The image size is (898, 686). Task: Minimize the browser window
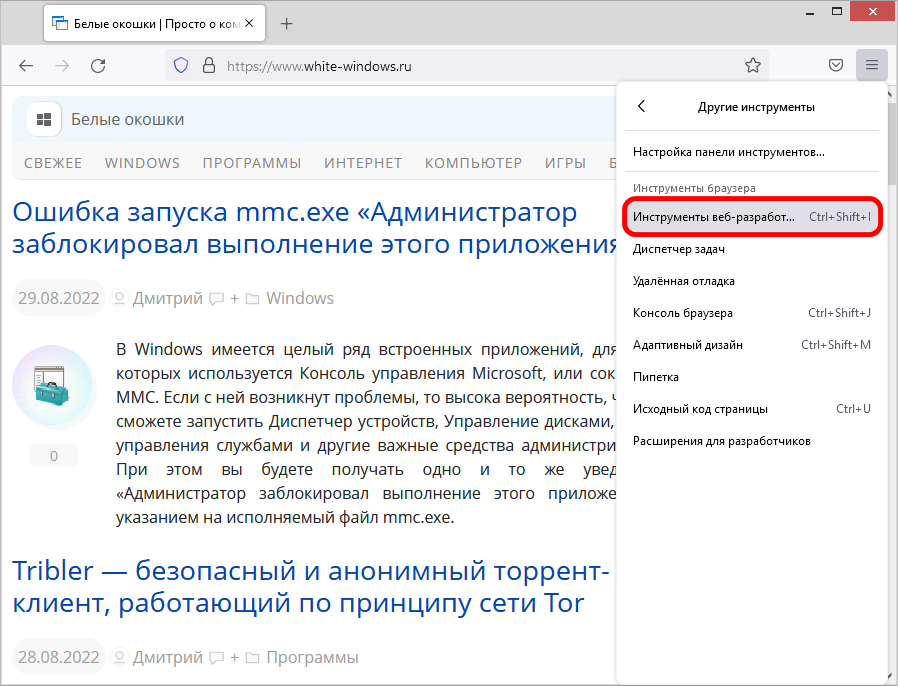point(810,12)
